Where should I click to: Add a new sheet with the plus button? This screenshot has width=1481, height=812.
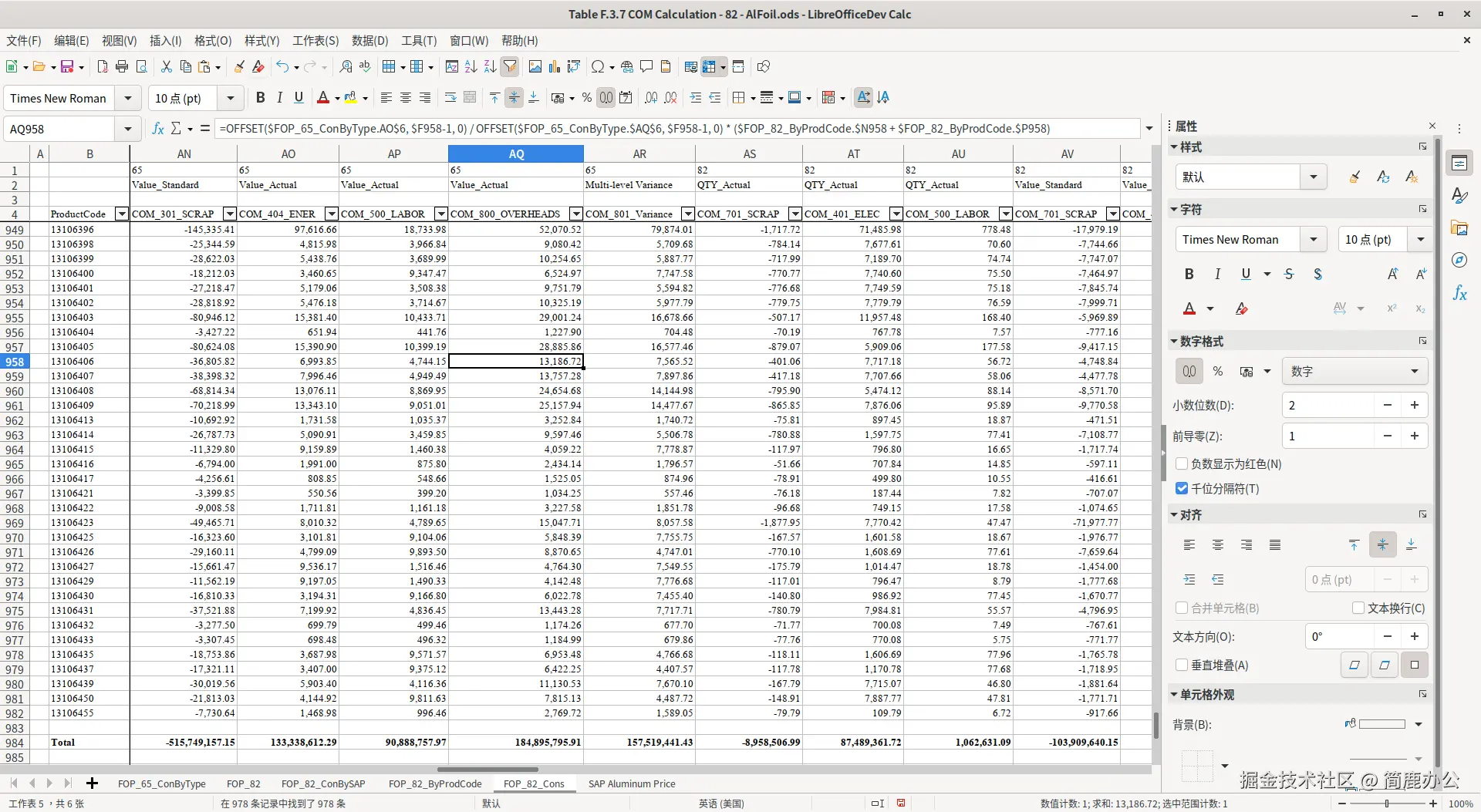click(93, 783)
